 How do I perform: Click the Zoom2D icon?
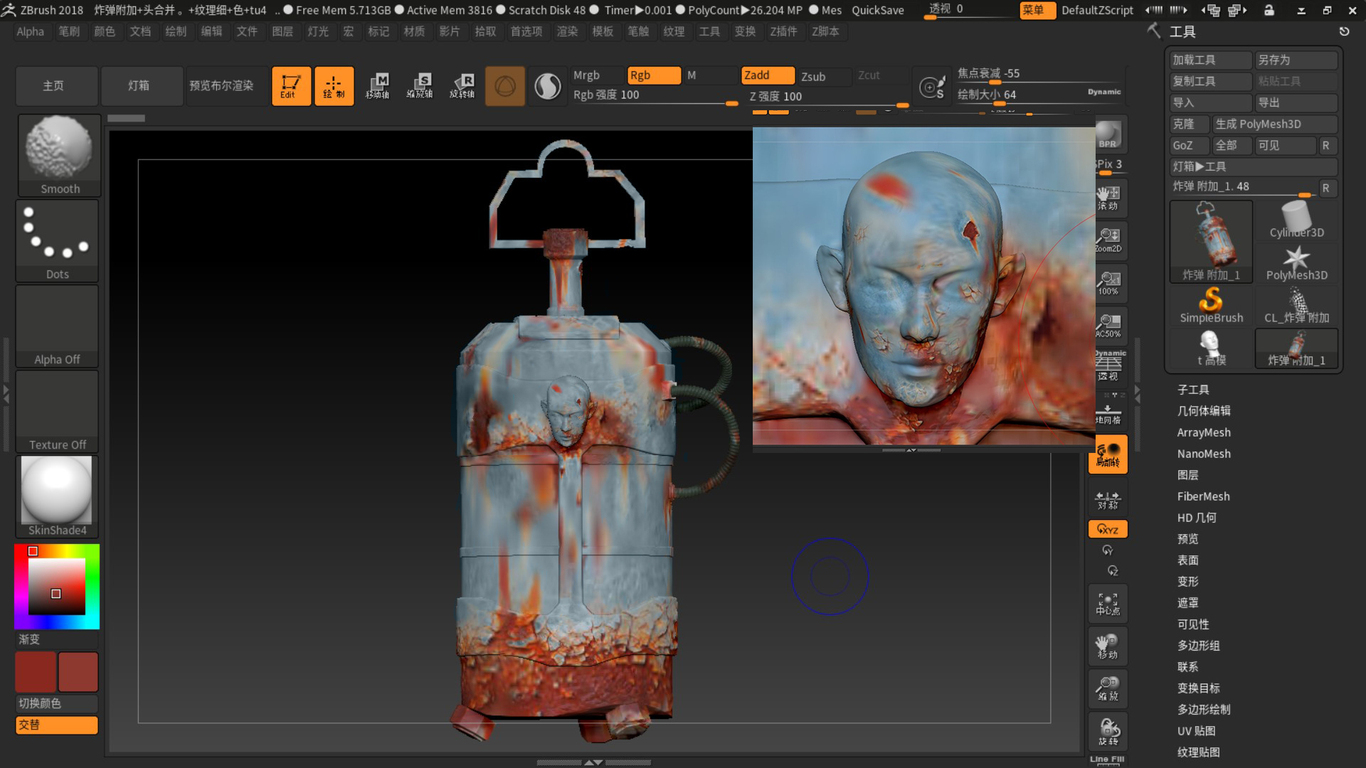tap(1108, 240)
